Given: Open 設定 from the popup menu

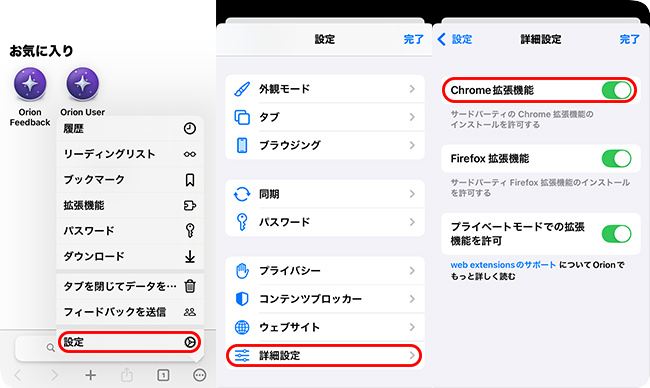Looking at the screenshot, I should tap(130, 342).
